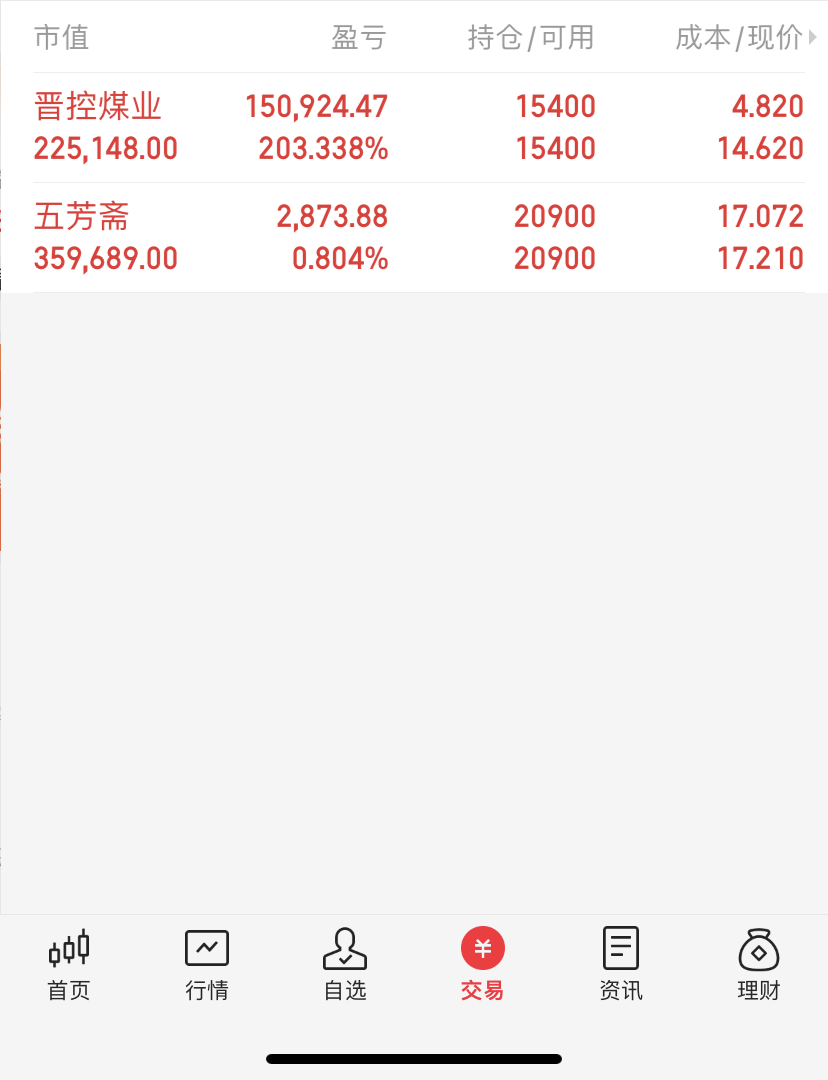Select the 自选 person icon
This screenshot has height=1080, width=828.
pos(344,948)
